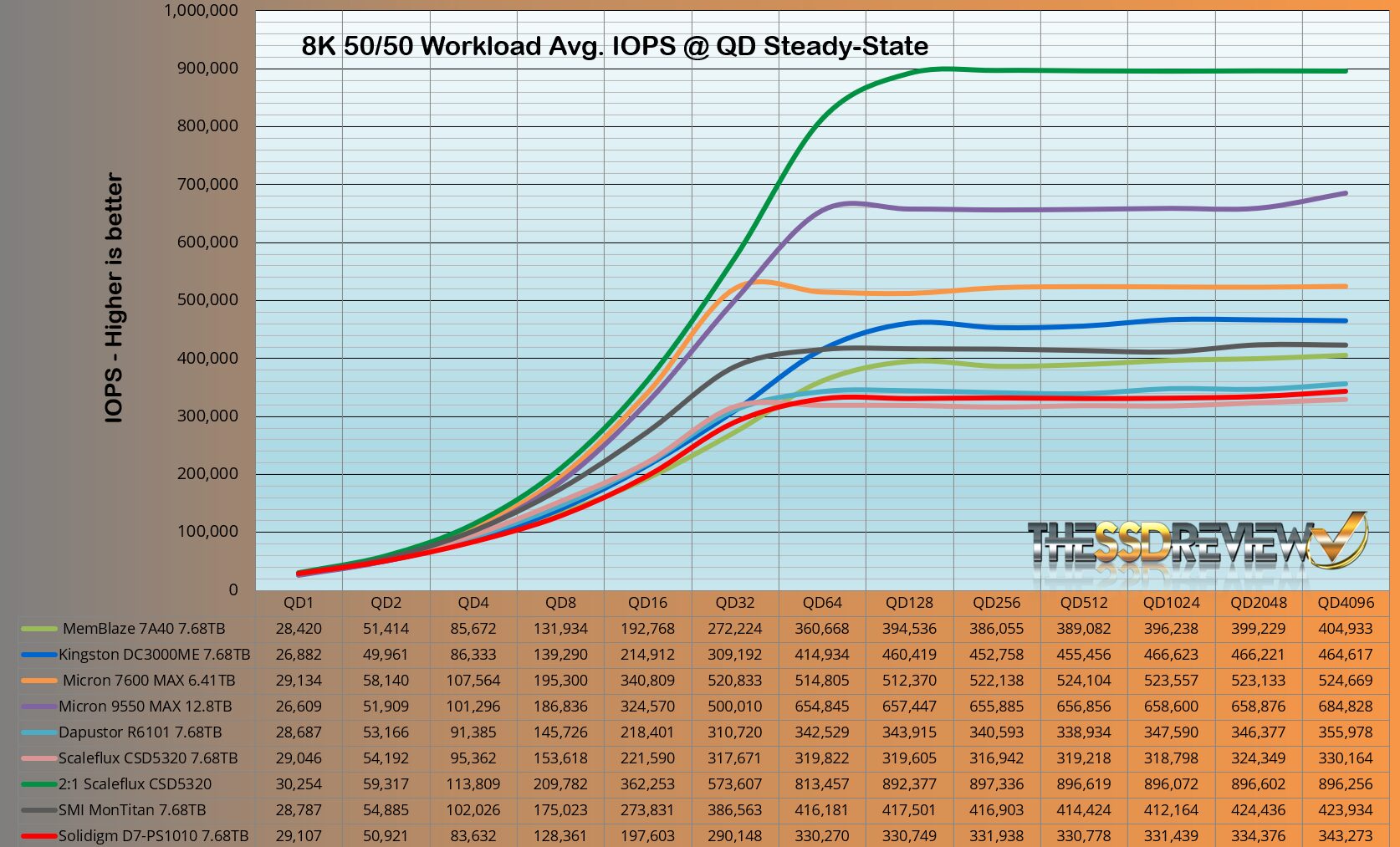Click the "QD64" column header
This screenshot has width=1400, height=847.
822,603
